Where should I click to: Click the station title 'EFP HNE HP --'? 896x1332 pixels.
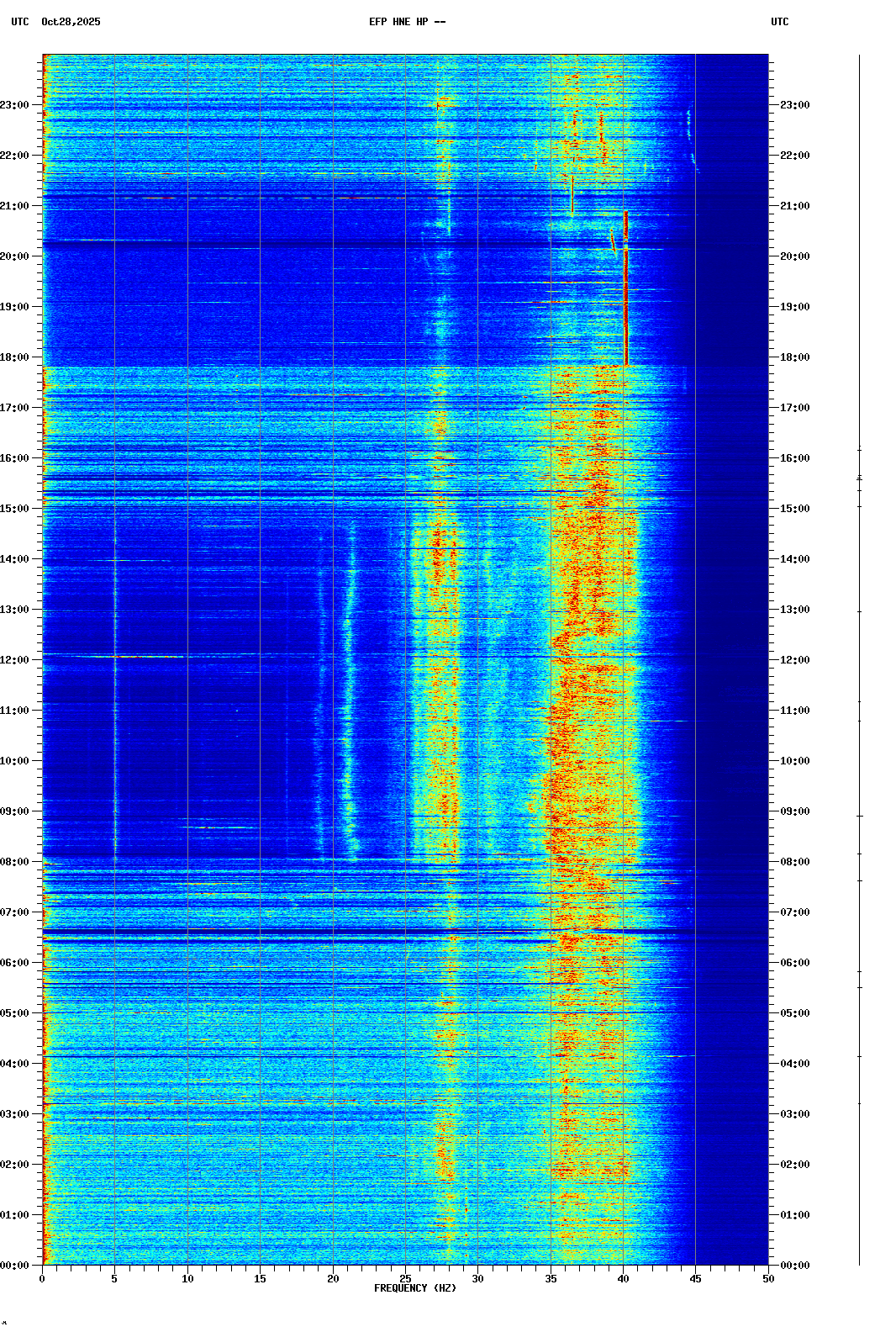tap(407, 22)
